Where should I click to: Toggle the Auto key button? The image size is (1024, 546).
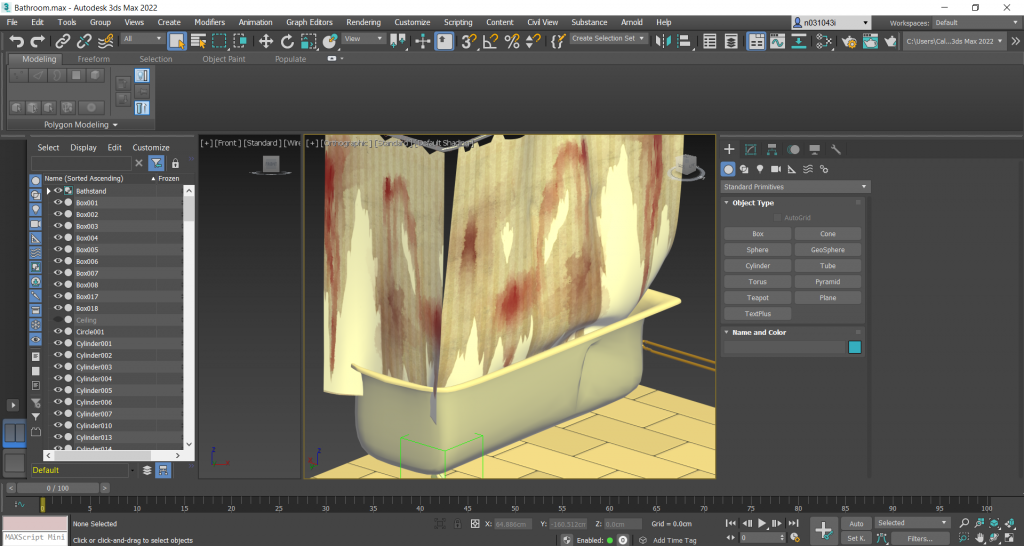(x=855, y=523)
